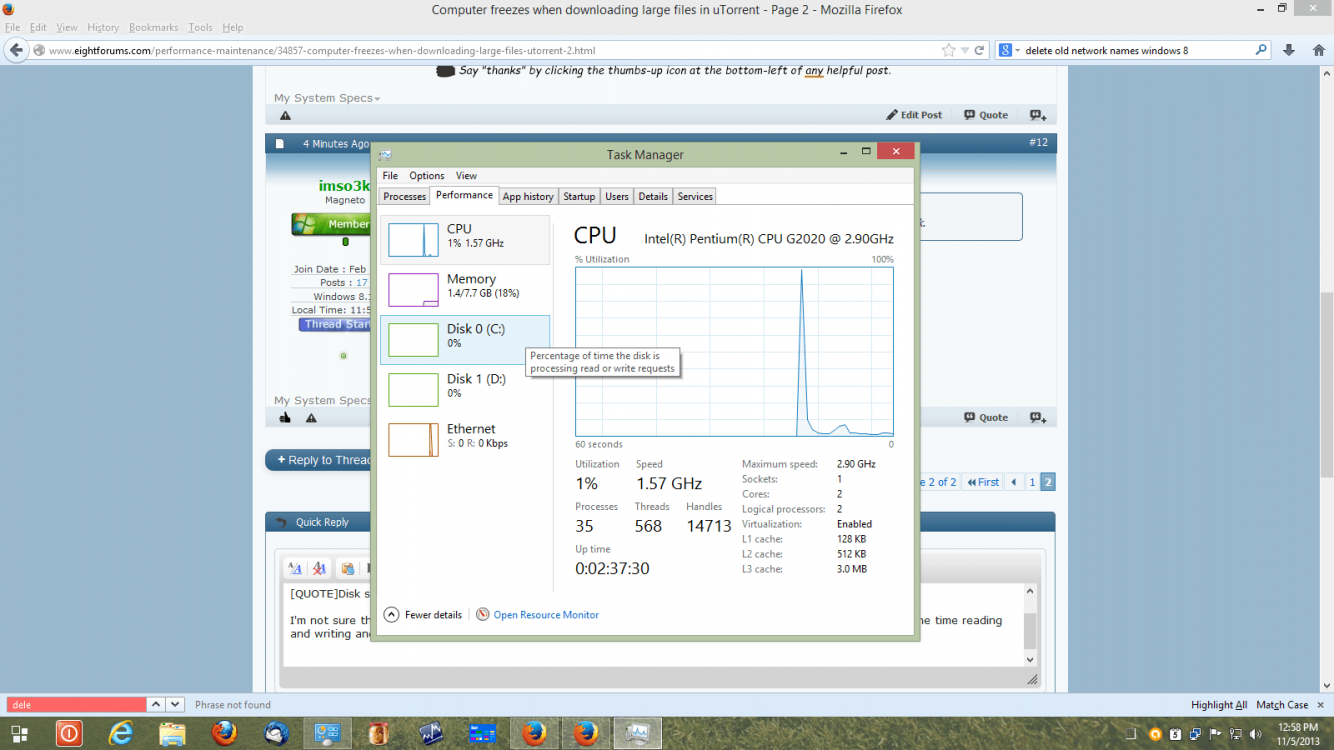
Task: Open Internet Explorer from the taskbar
Action: pos(121,733)
